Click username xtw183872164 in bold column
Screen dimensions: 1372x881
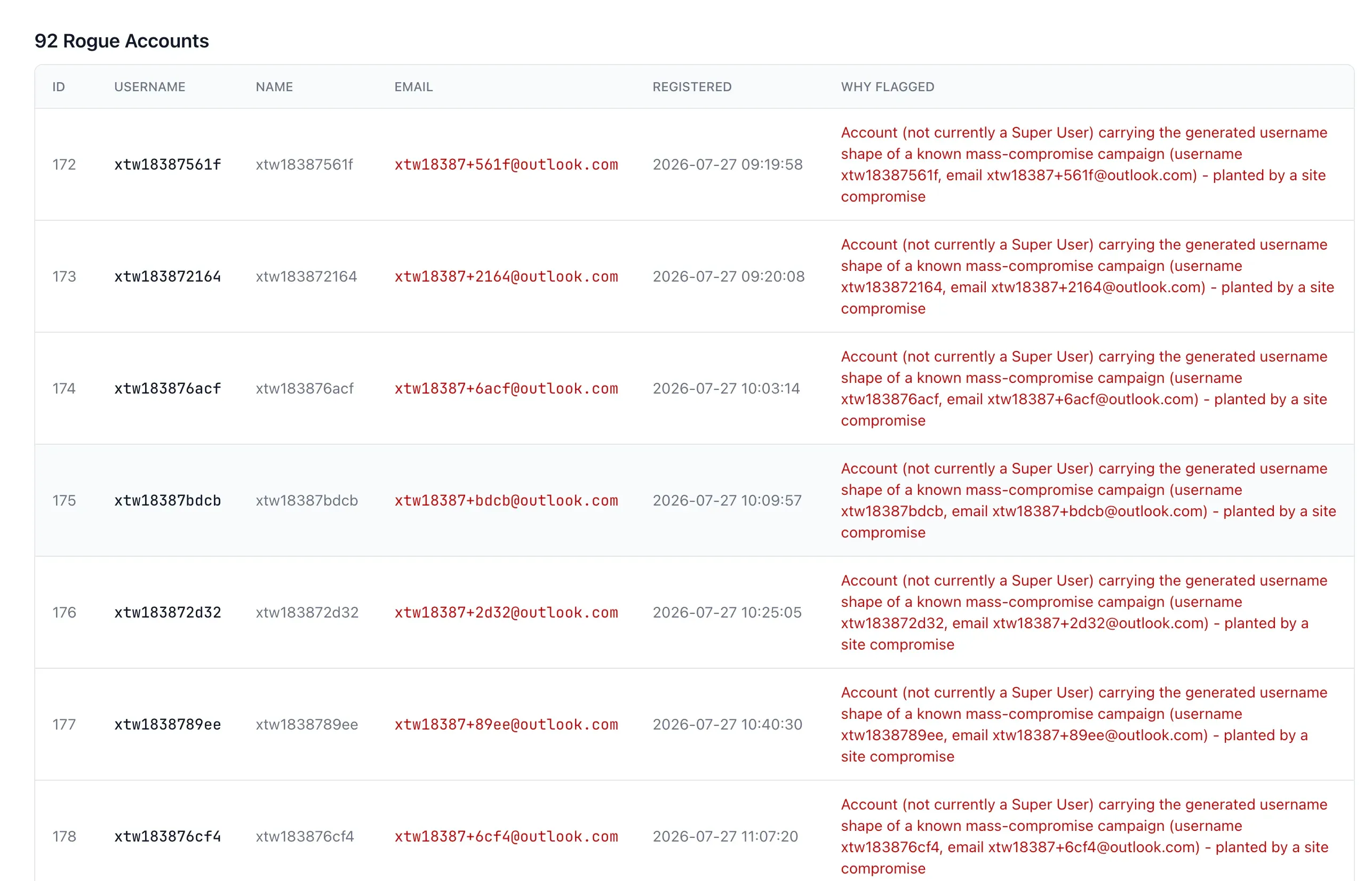(x=167, y=277)
